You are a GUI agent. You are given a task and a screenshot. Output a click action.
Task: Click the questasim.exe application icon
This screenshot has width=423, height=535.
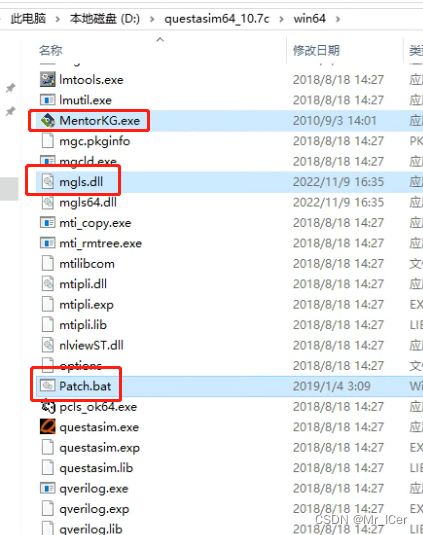(47, 427)
